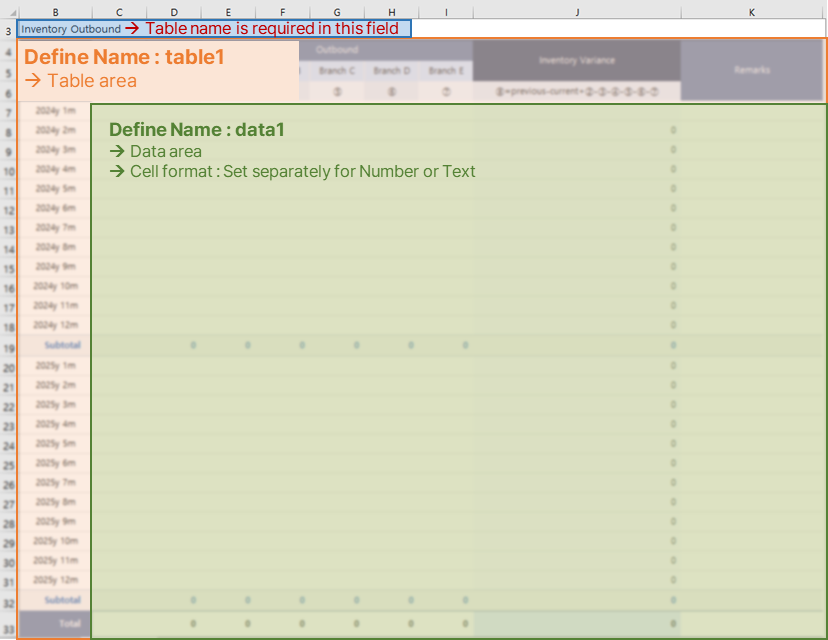Select column D header

[x=173, y=12]
